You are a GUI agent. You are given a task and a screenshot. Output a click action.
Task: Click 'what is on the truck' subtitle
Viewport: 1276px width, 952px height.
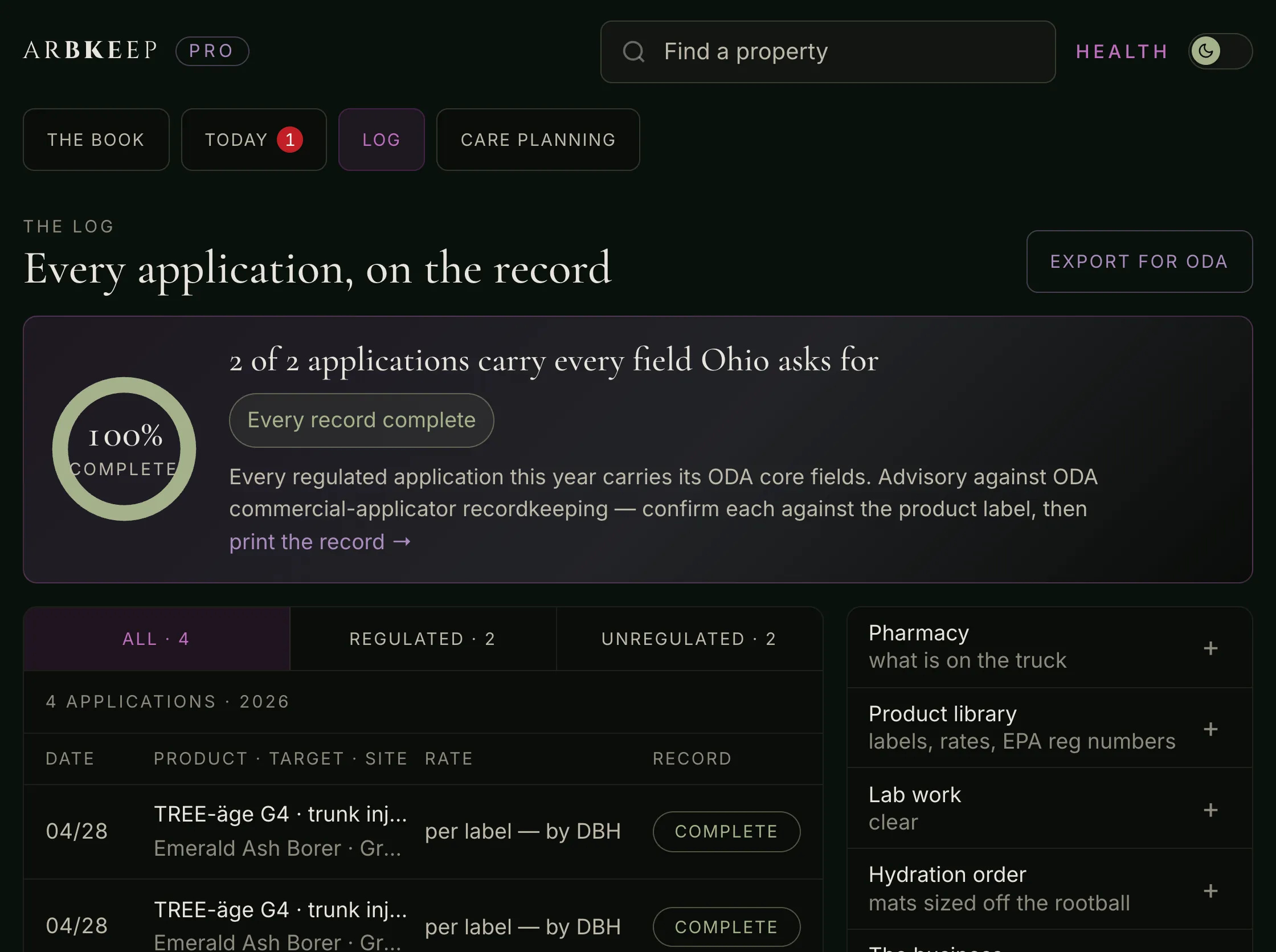(967, 660)
